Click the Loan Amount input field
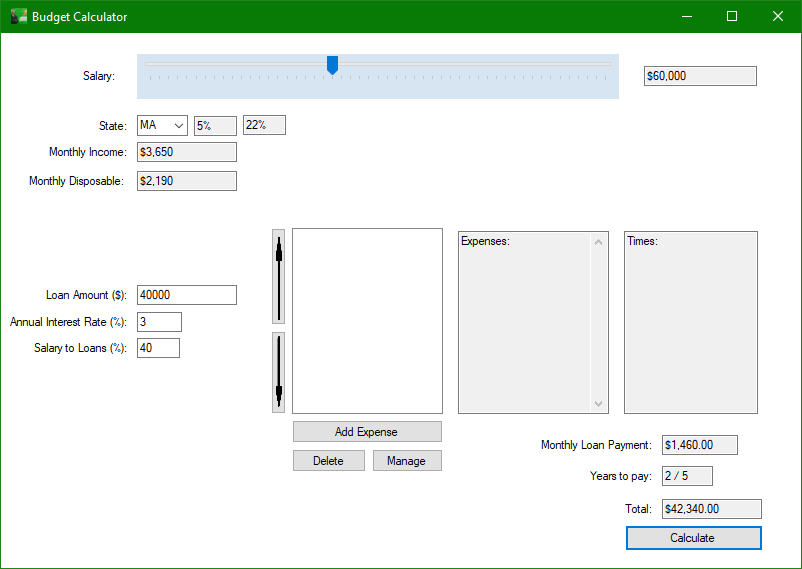This screenshot has width=802, height=569. click(x=187, y=295)
